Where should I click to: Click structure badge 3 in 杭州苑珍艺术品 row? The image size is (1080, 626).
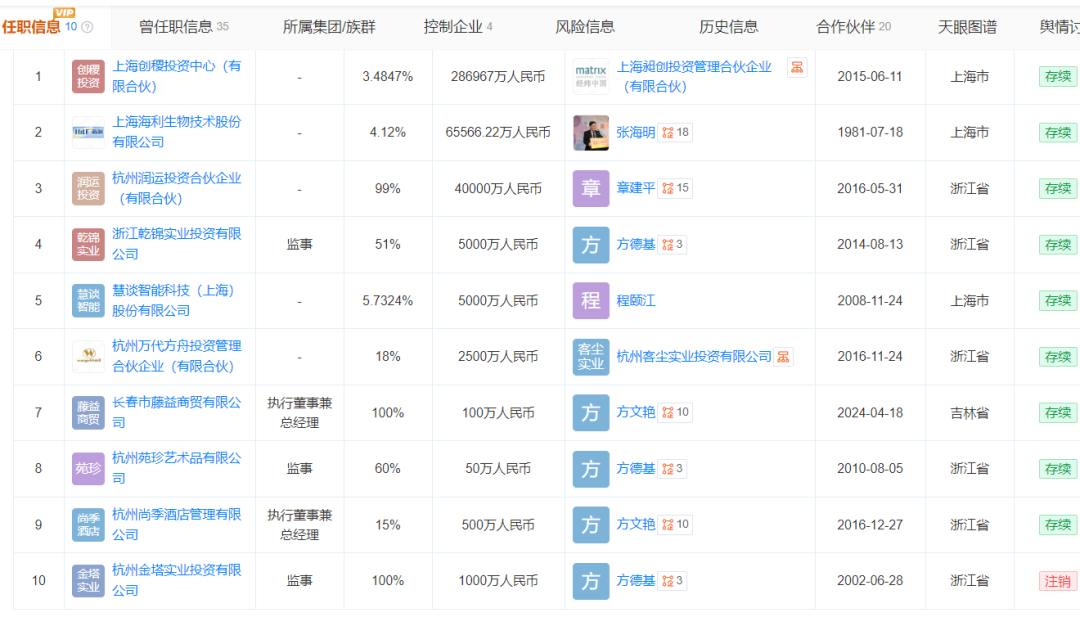672,469
